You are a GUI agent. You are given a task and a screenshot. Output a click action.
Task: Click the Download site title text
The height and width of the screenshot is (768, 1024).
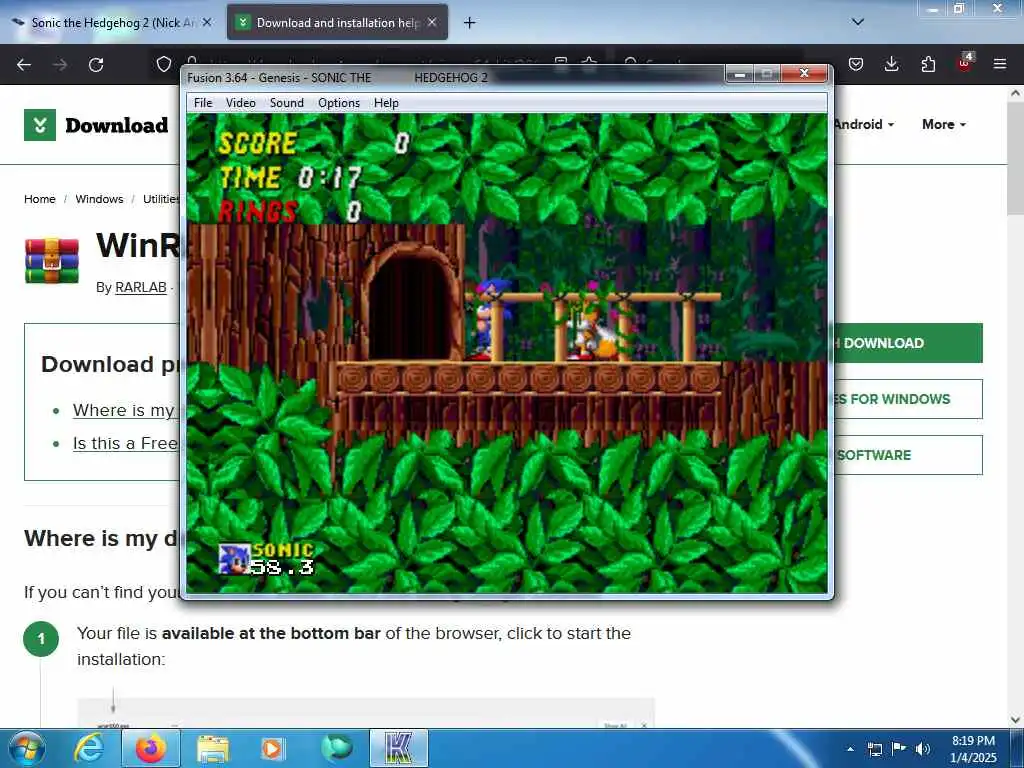(117, 125)
